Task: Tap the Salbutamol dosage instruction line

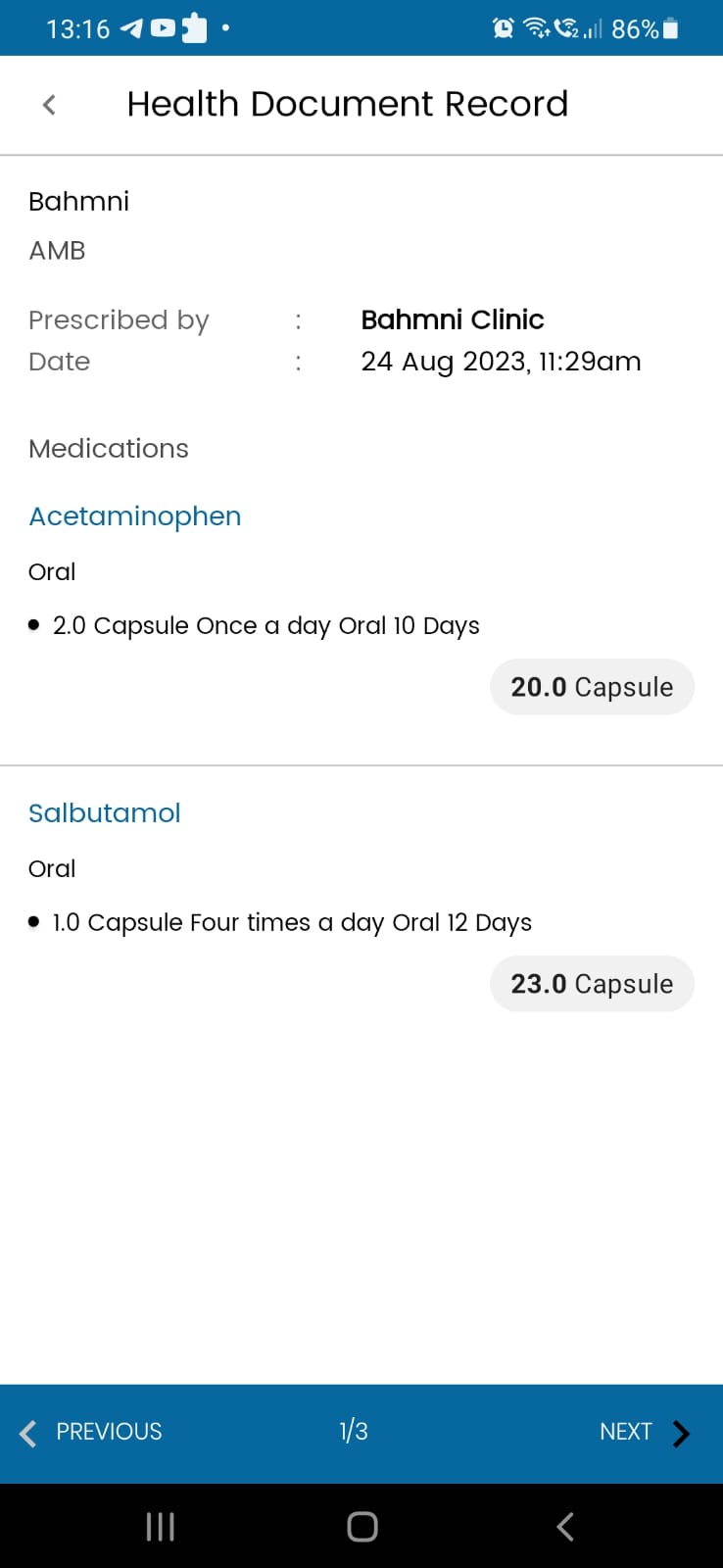Action: coord(292,922)
